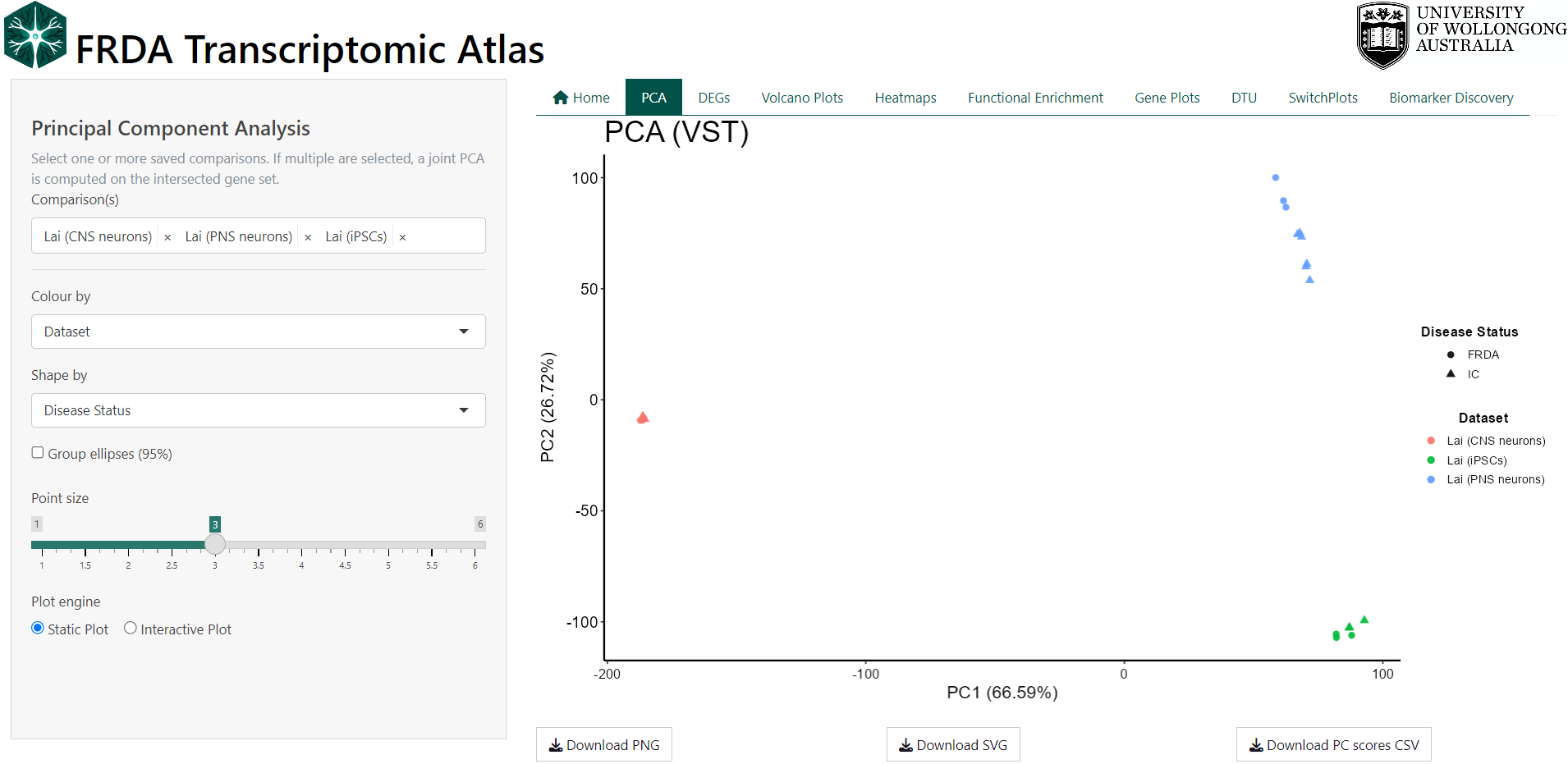Screen dimensions: 1568x764
Task: Go to the Biomarker Discovery tab
Action: (1451, 98)
